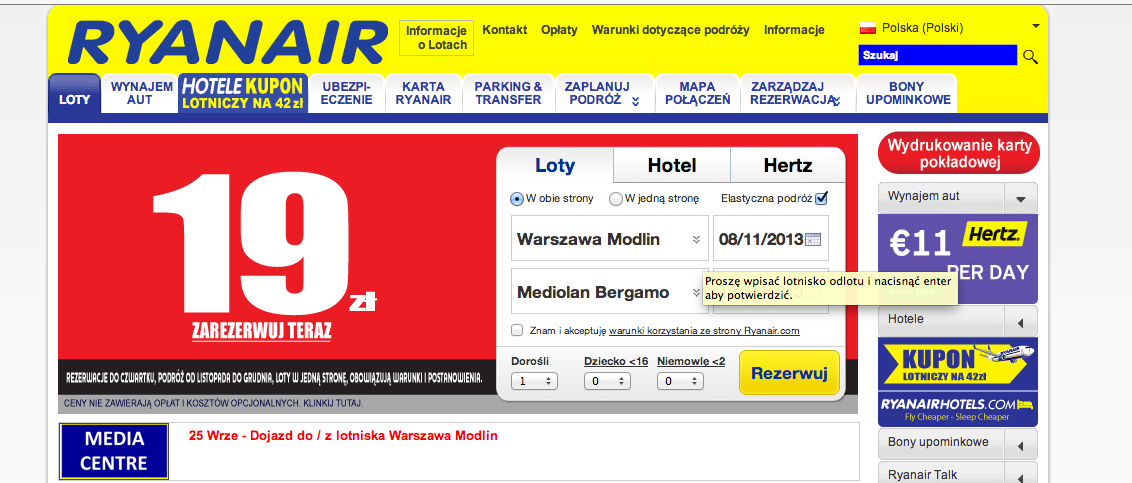Open the Kontakt link

point(505,30)
